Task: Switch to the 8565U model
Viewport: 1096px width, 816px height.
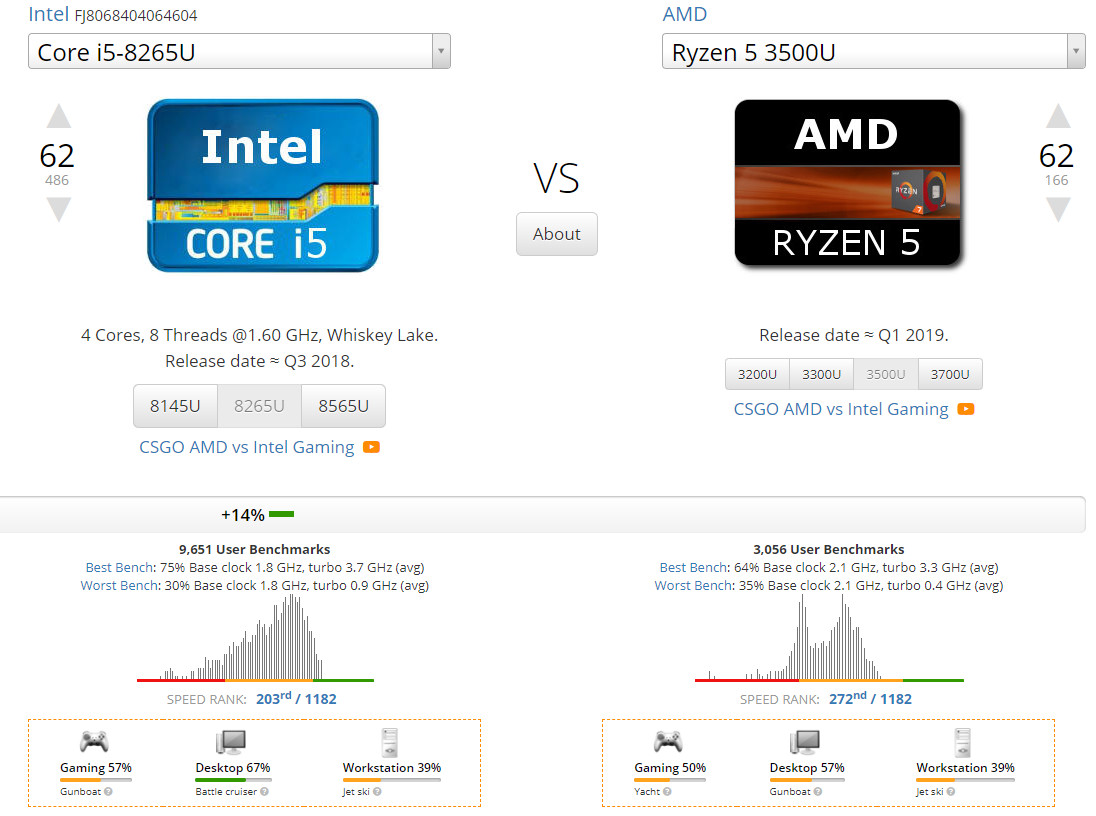Action: 343,406
